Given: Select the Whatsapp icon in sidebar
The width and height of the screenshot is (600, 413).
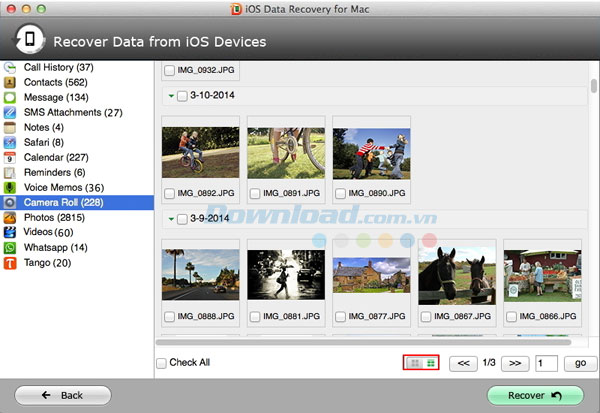Looking at the screenshot, I should click(10, 247).
